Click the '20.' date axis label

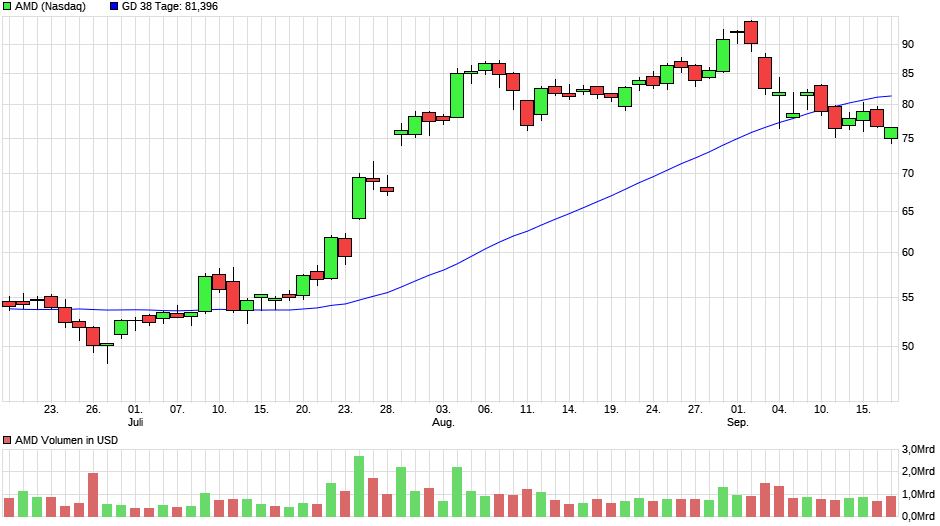(x=303, y=410)
